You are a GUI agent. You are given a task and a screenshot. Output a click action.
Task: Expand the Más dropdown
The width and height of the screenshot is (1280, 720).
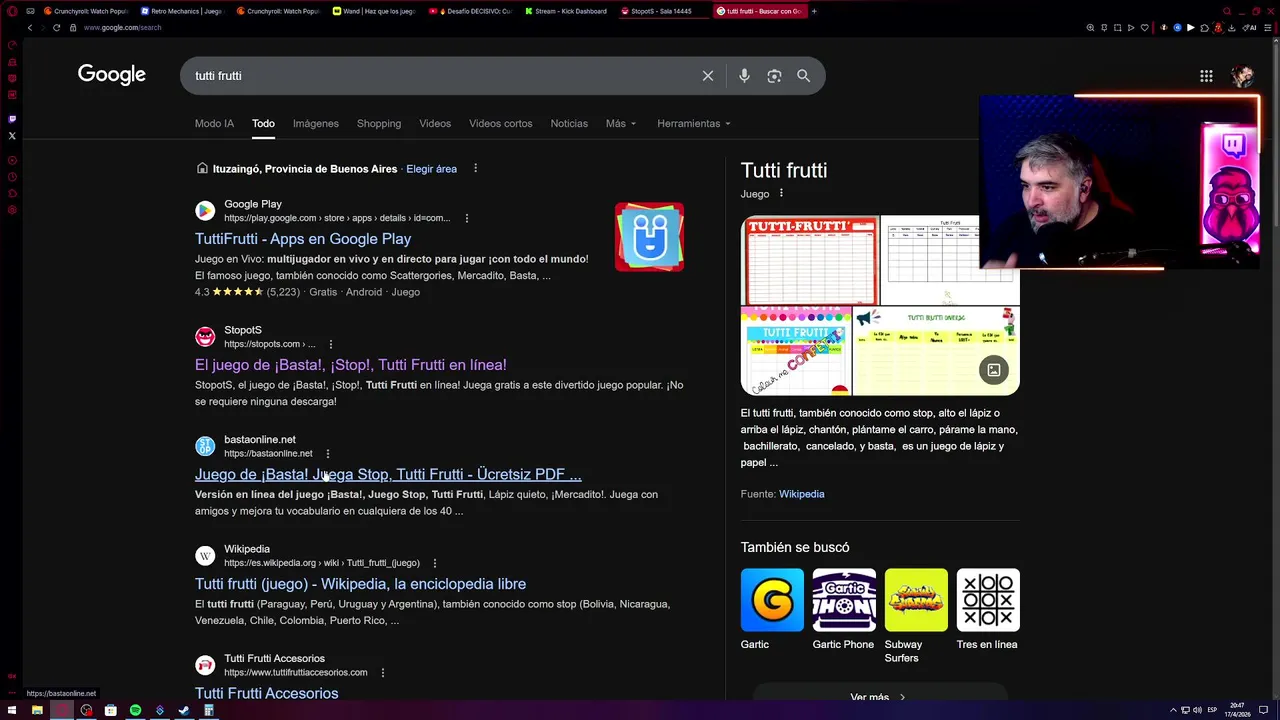621,123
